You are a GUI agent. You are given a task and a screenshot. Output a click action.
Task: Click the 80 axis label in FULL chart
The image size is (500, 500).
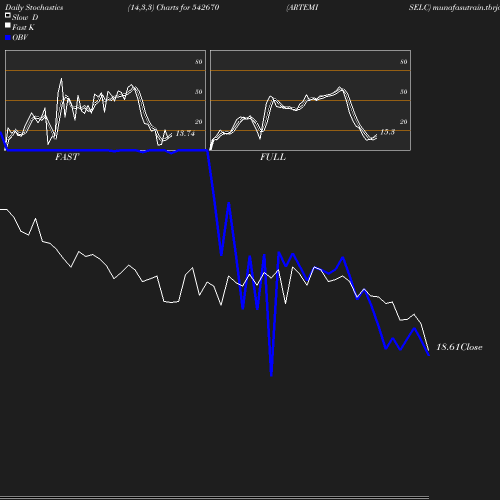click(x=404, y=62)
